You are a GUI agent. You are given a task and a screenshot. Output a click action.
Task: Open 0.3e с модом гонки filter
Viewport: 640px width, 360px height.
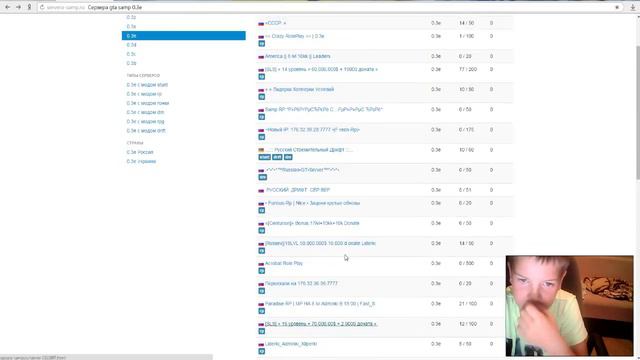click(x=148, y=103)
